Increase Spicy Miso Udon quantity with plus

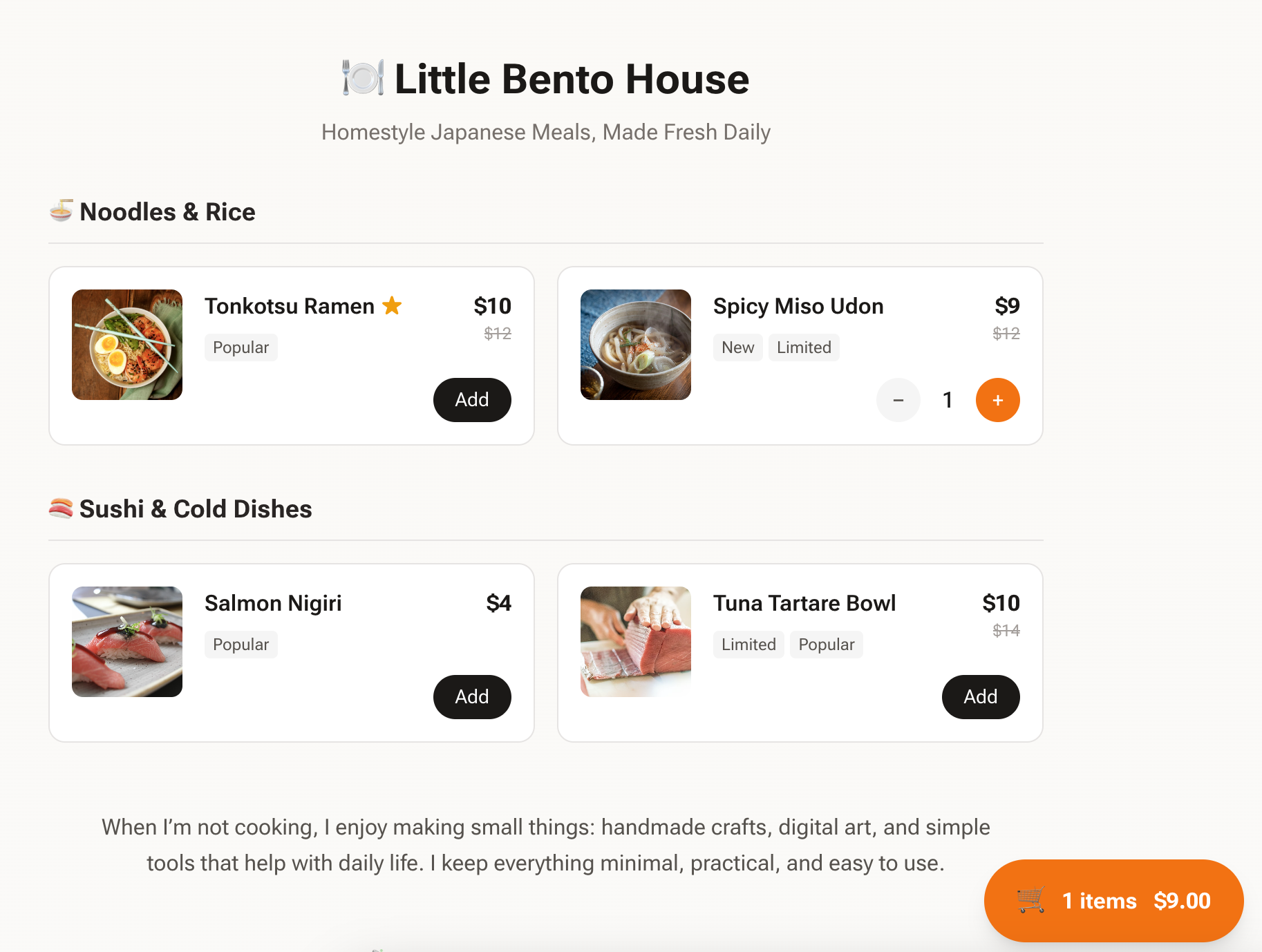(997, 400)
